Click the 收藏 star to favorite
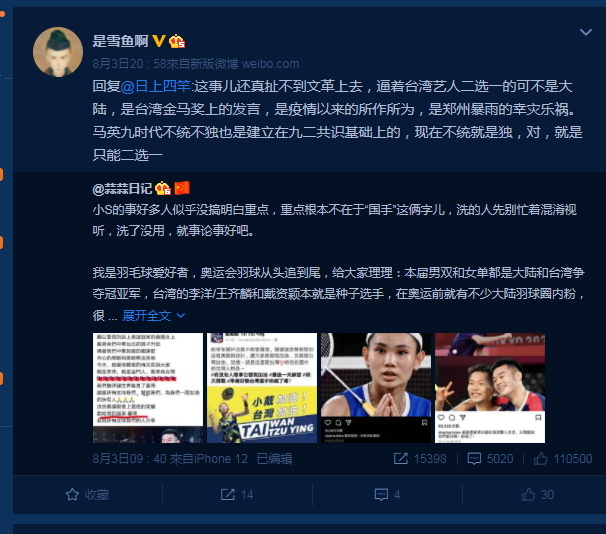 [87, 495]
